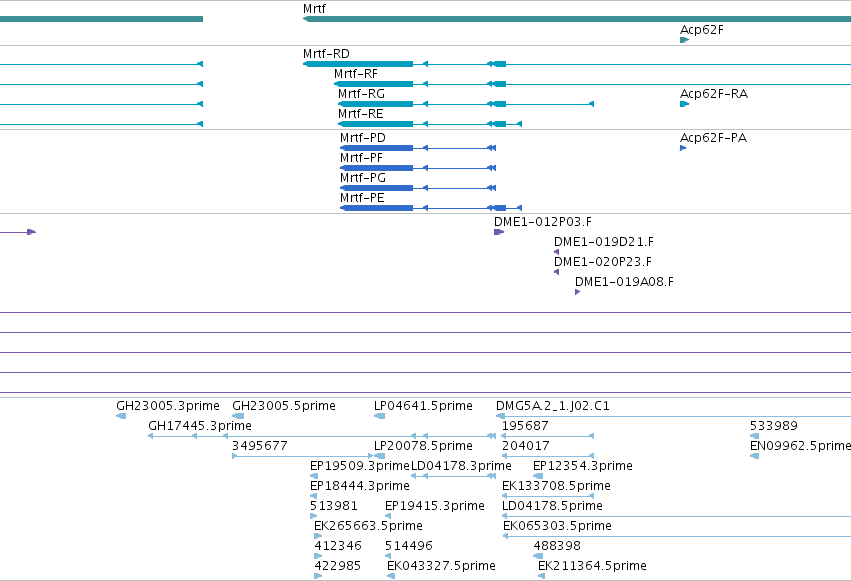The image size is (851, 581).
Task: Click the EP12354.3prime EST label
Action: pyautogui.click(x=583, y=466)
